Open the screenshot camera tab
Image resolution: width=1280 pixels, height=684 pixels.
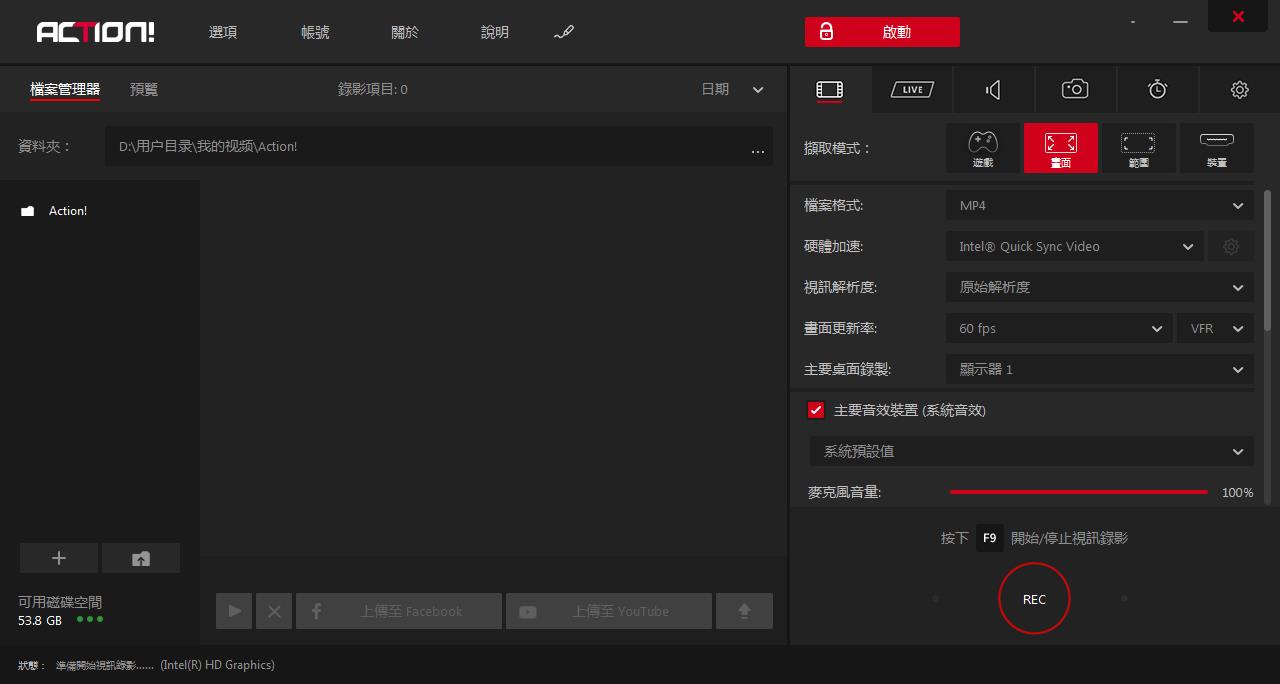click(x=1075, y=90)
